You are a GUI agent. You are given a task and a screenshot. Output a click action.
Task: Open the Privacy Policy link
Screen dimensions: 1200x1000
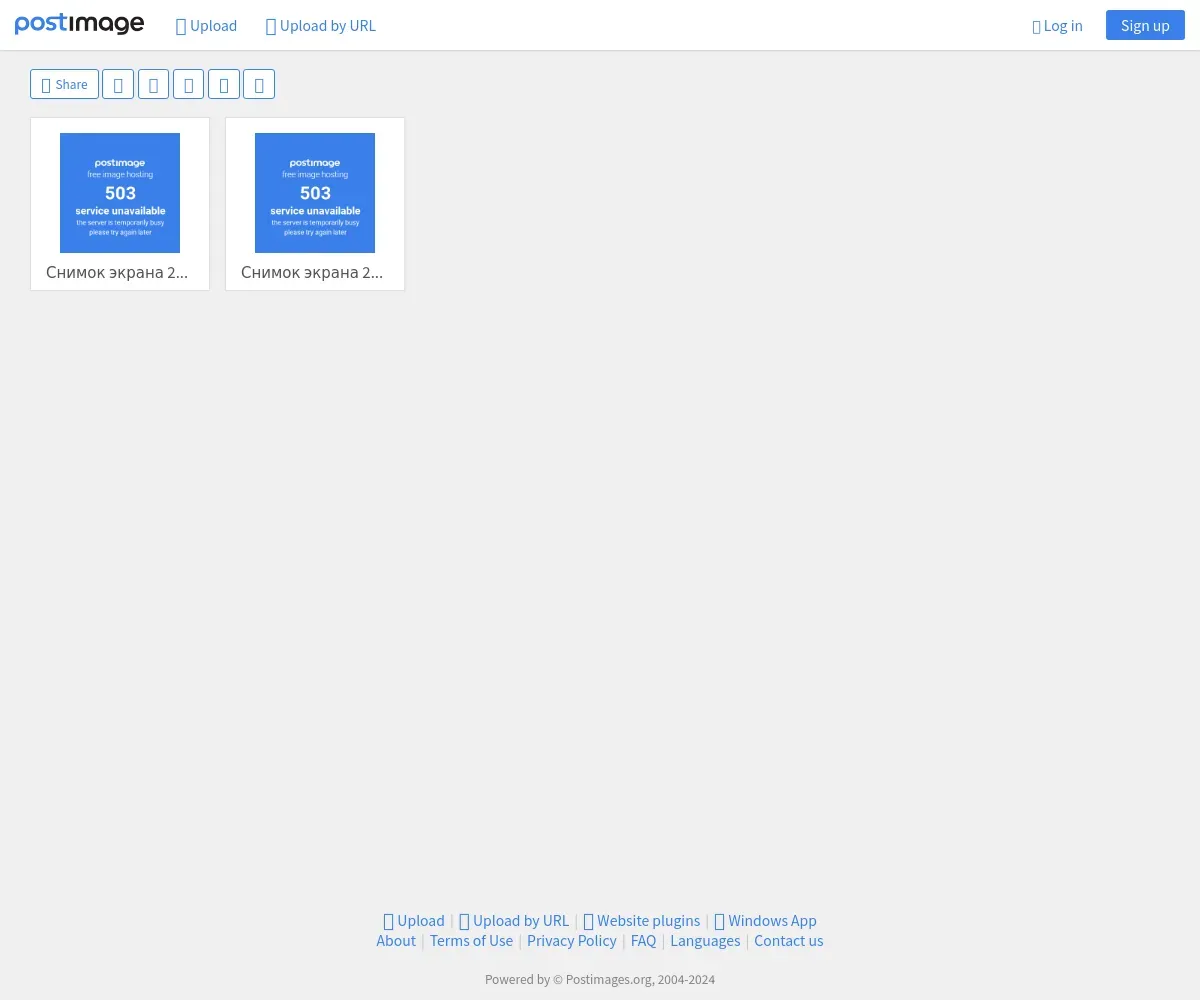point(572,941)
